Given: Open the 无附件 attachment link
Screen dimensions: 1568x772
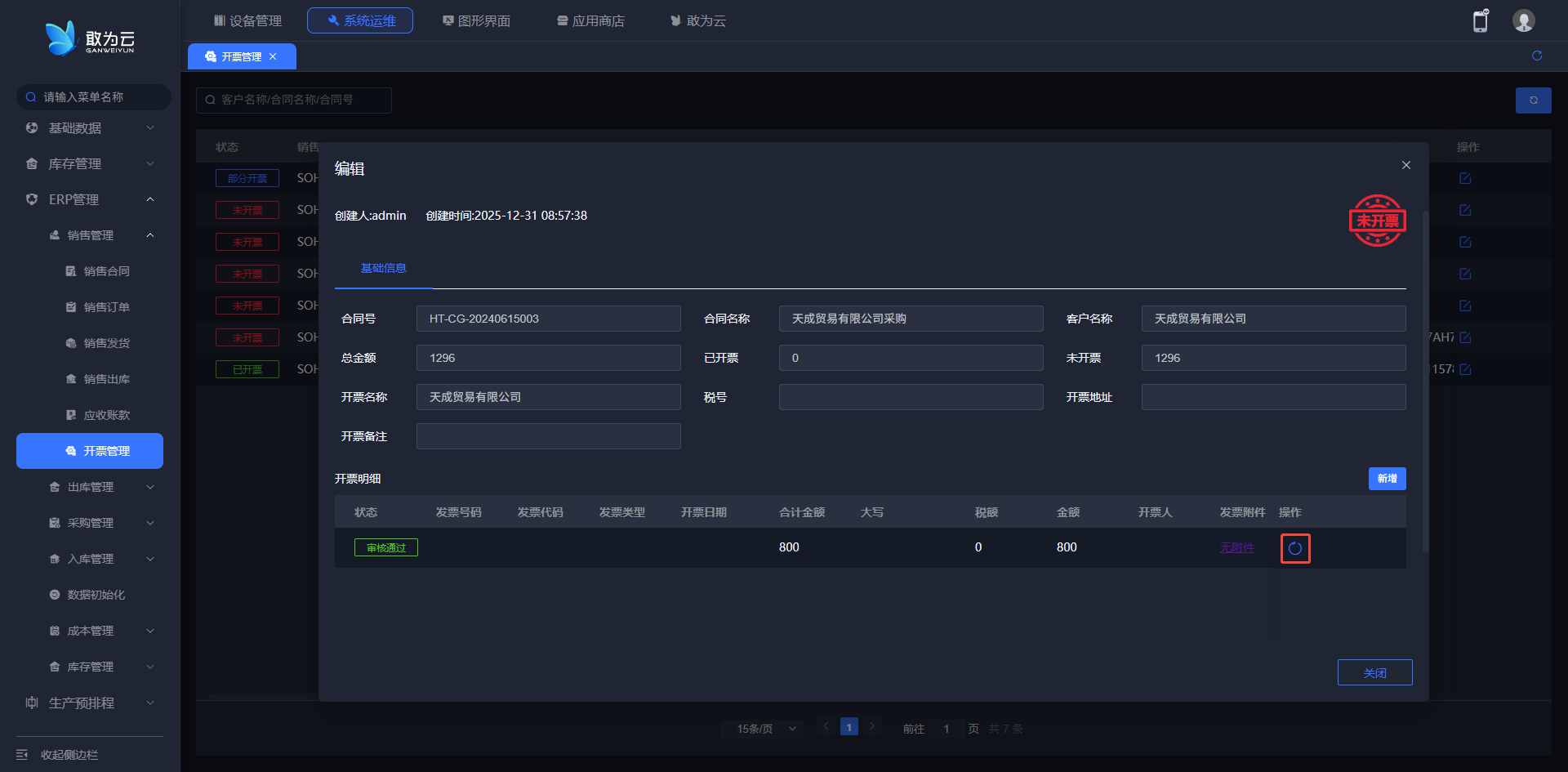Looking at the screenshot, I should tap(1236, 547).
